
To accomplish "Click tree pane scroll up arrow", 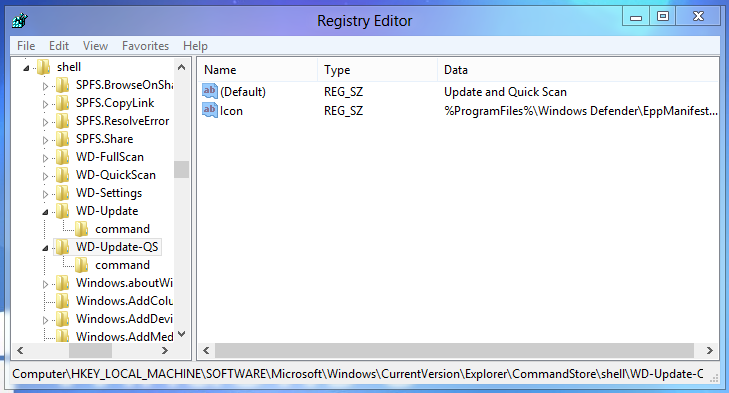I will tap(182, 67).
